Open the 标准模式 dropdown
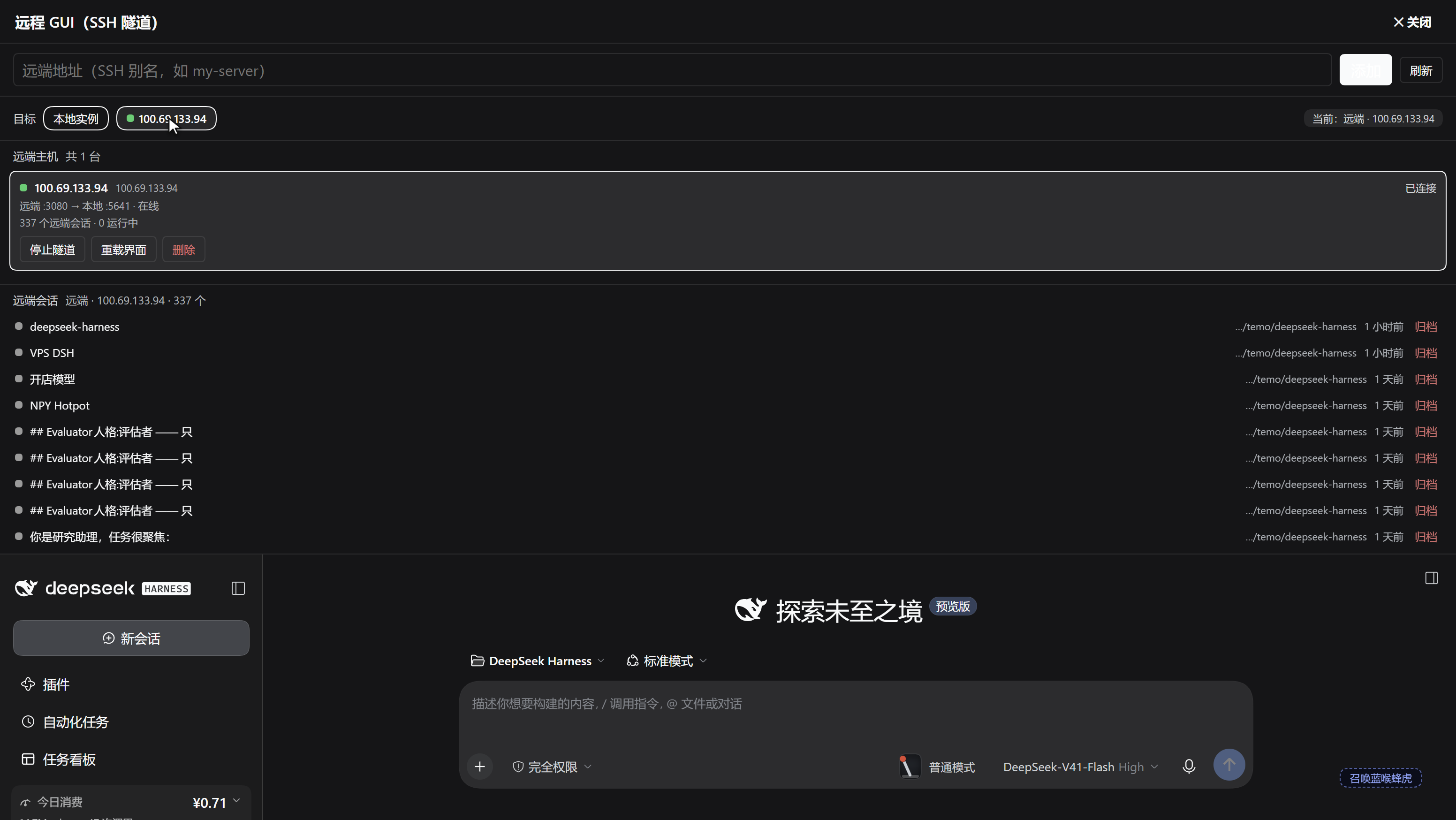Viewport: 1456px width, 820px height. (x=667, y=661)
